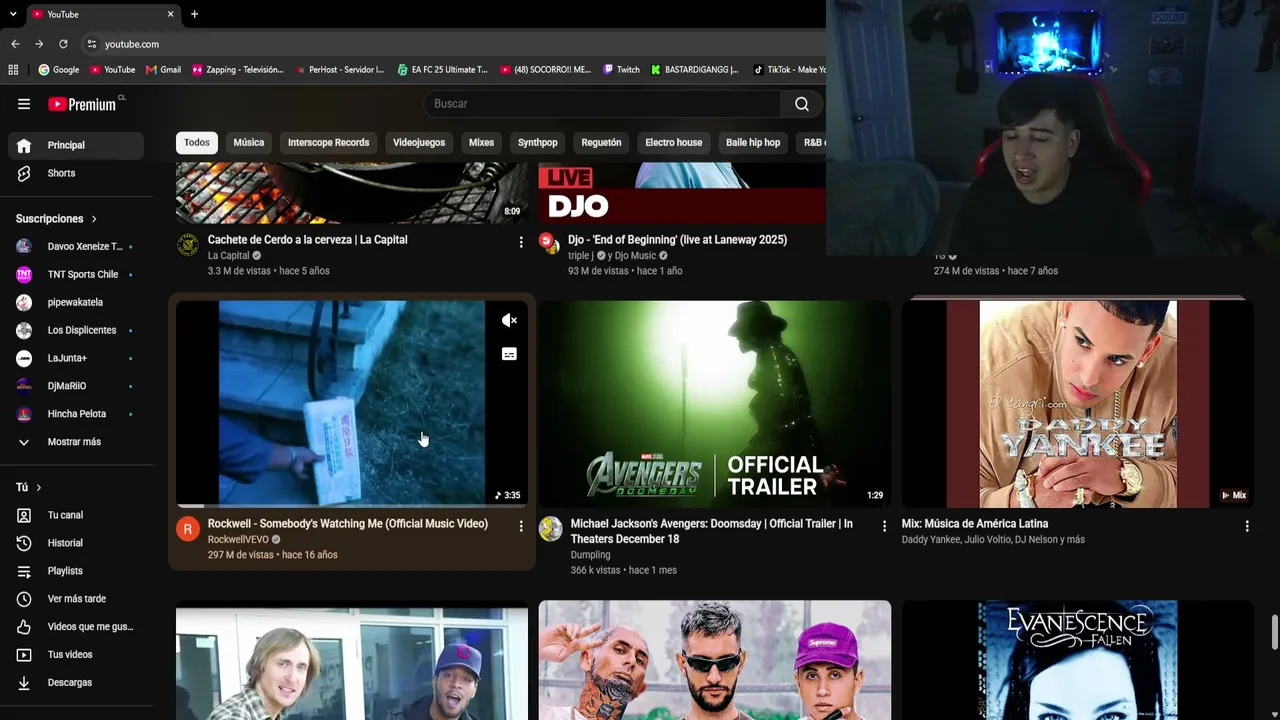
Task: Open the TNT Sports Chile subscription
Action: tap(76, 275)
